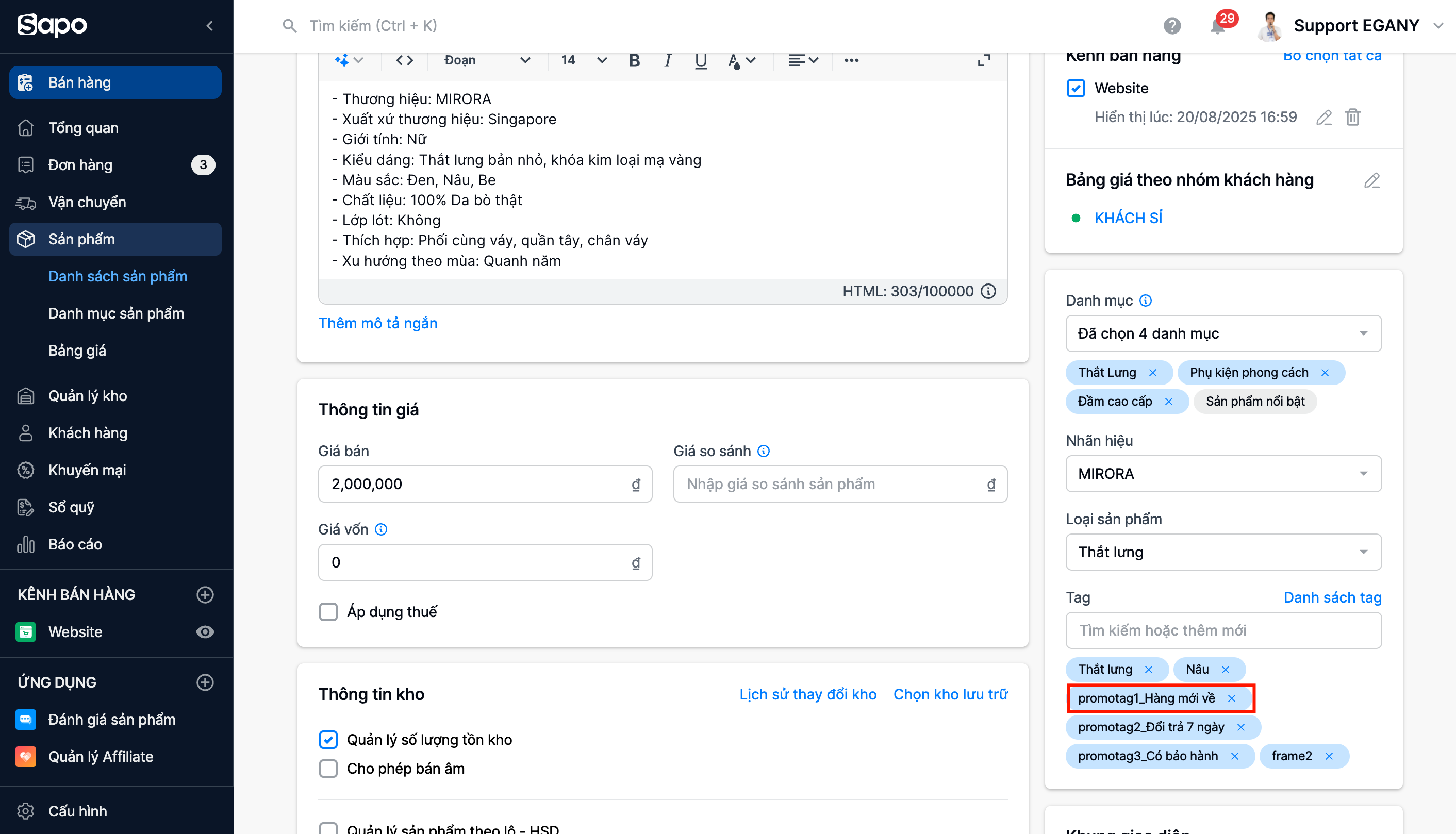Open the HTML source code view
1456x834 pixels.
[x=404, y=61]
